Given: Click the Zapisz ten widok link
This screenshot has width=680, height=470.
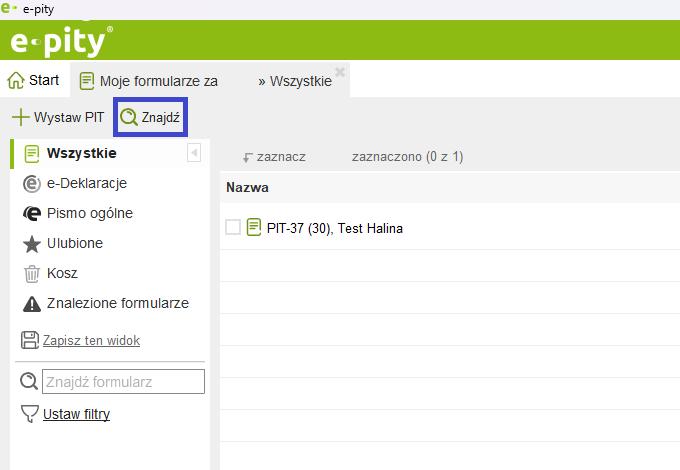Looking at the screenshot, I should [91, 341].
